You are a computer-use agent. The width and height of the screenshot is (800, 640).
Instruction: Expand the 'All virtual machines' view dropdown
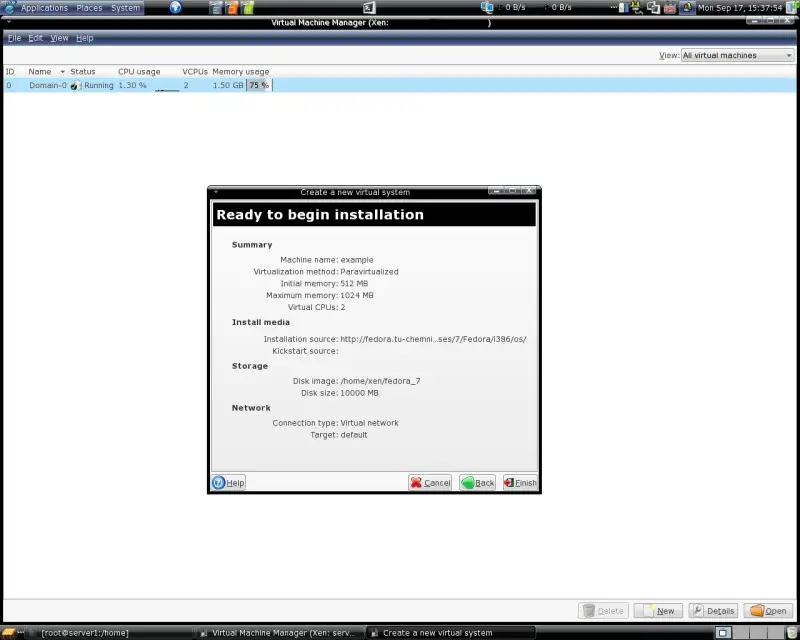pyautogui.click(x=737, y=55)
